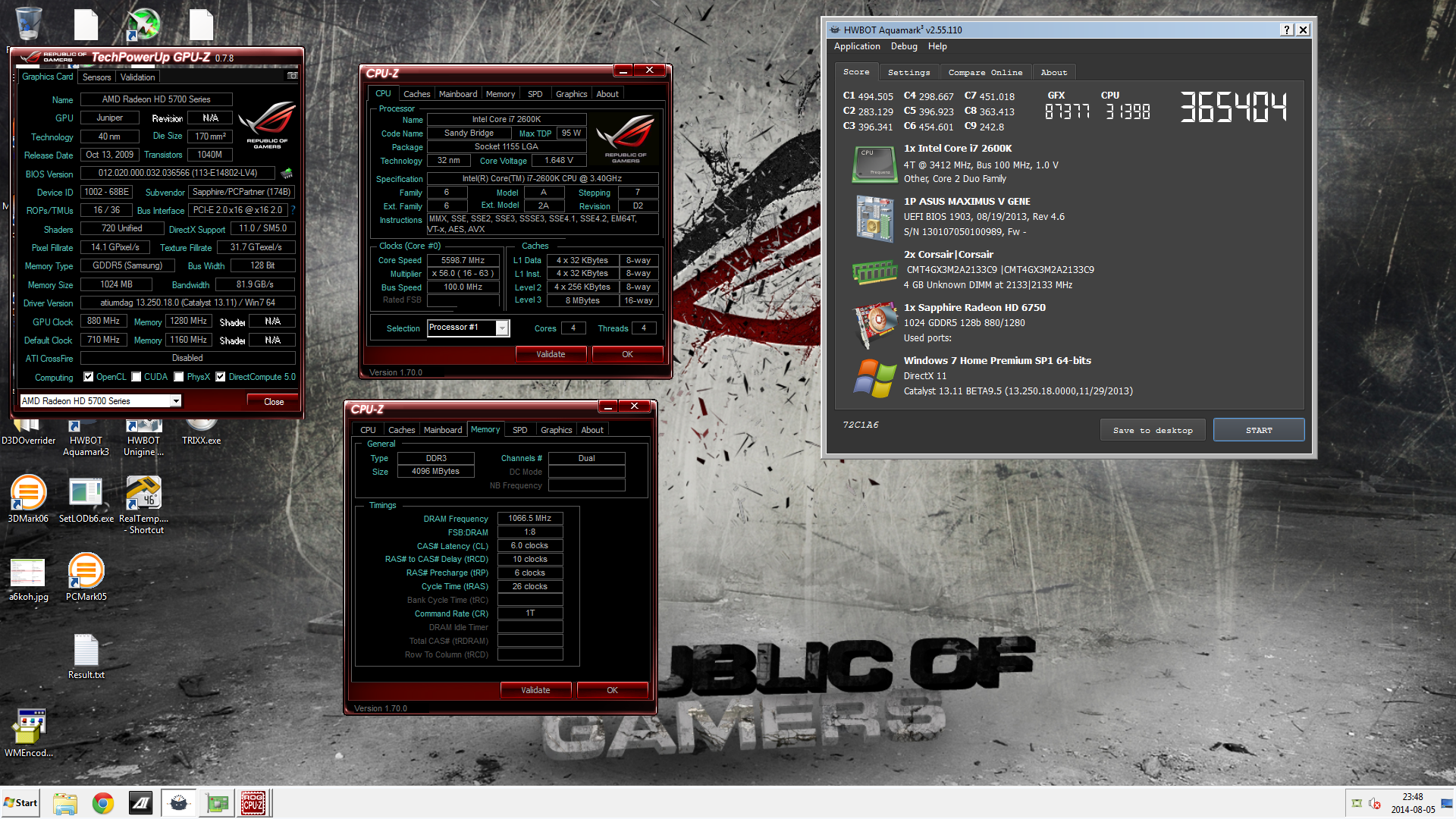This screenshot has height=819, width=1456.
Task: Click the HWBOT Aquamark taskbar icon
Action: point(179,803)
